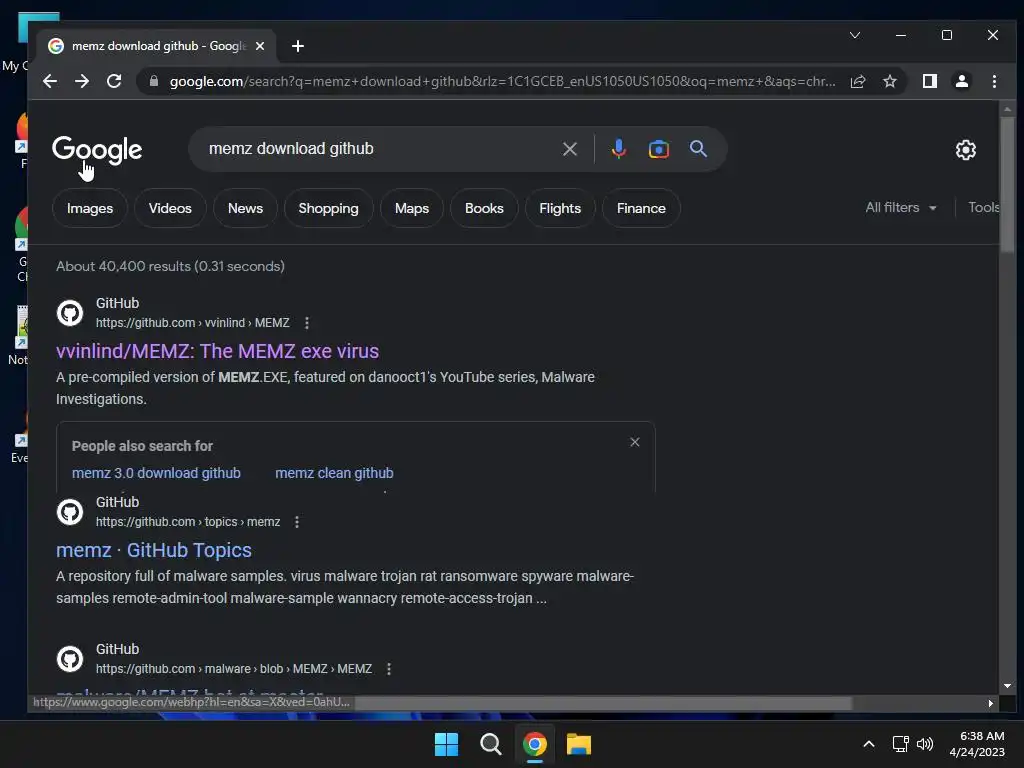Dismiss the People also search for box

634,443
